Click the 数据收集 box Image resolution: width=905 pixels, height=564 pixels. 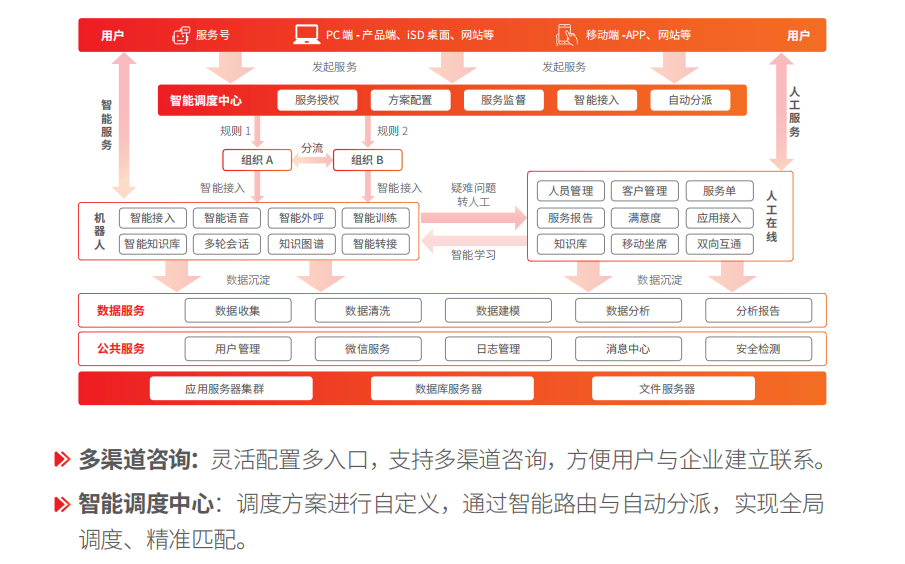[x=238, y=311]
